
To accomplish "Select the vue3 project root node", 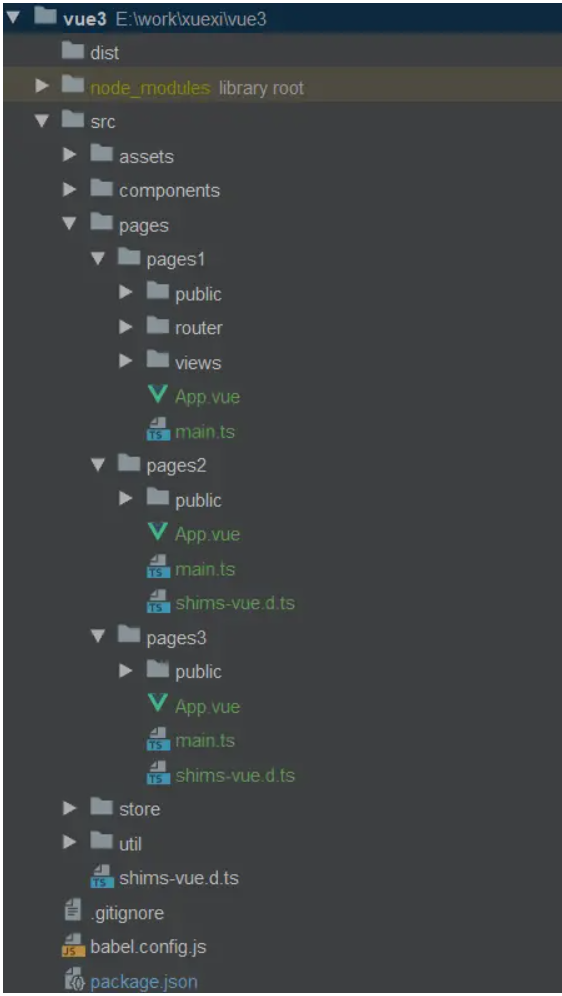I will coord(84,18).
